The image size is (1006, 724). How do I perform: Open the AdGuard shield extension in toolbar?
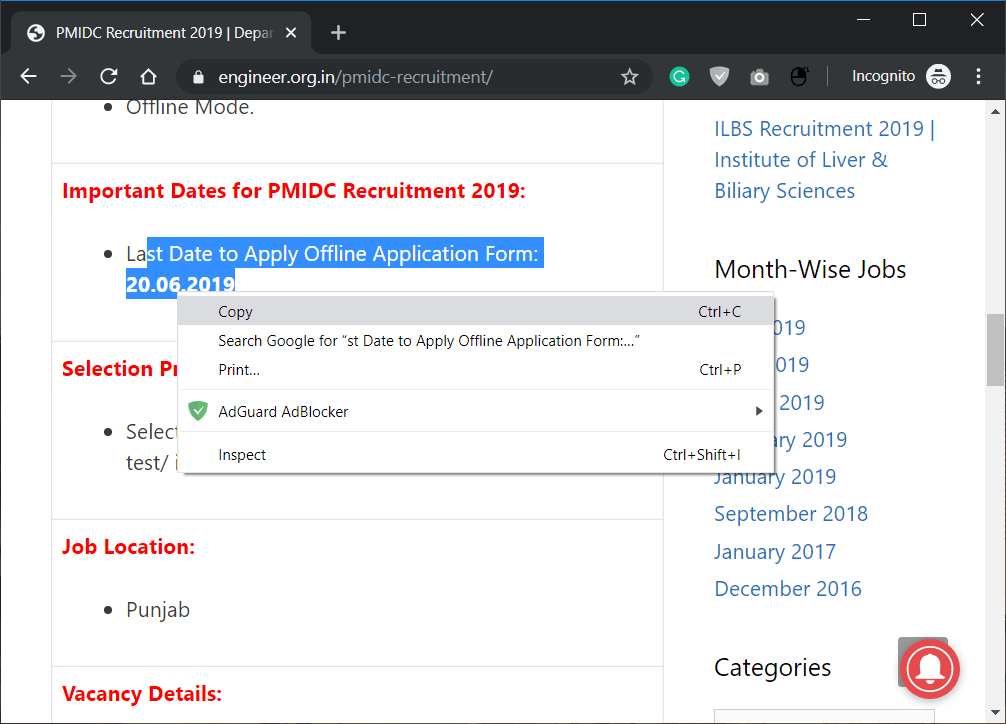(719, 77)
